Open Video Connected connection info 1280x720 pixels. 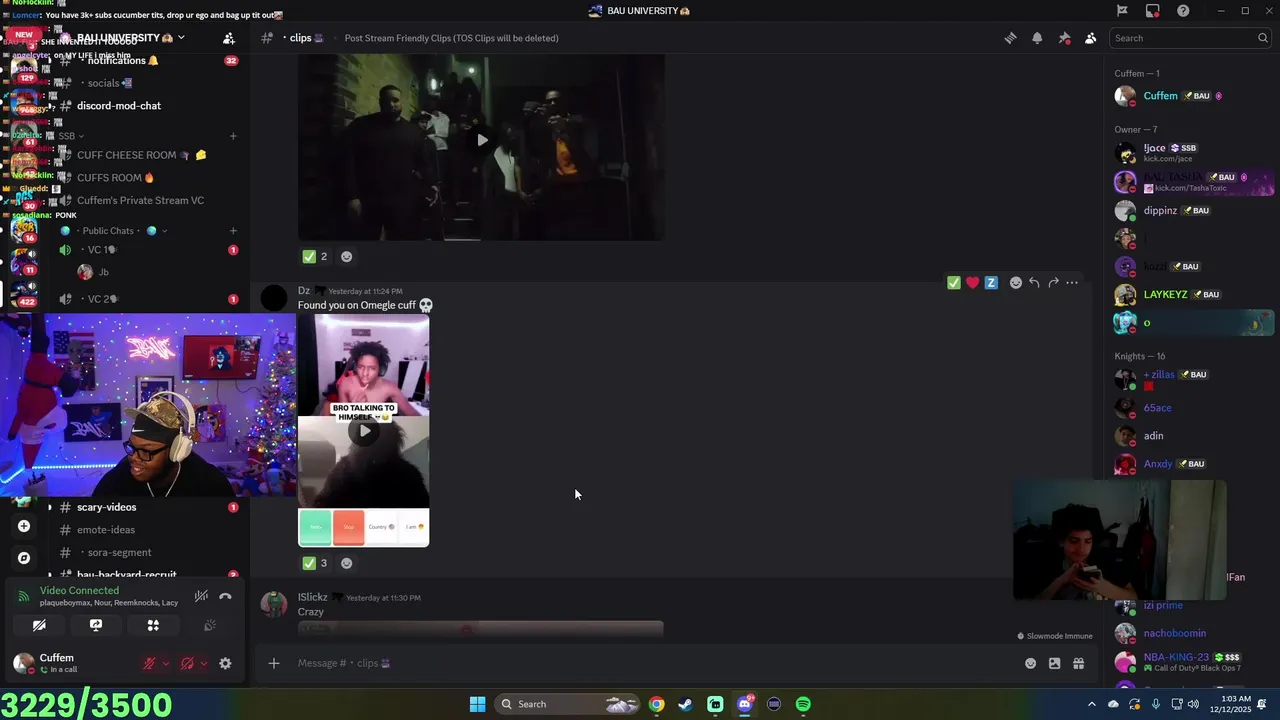pos(79,590)
